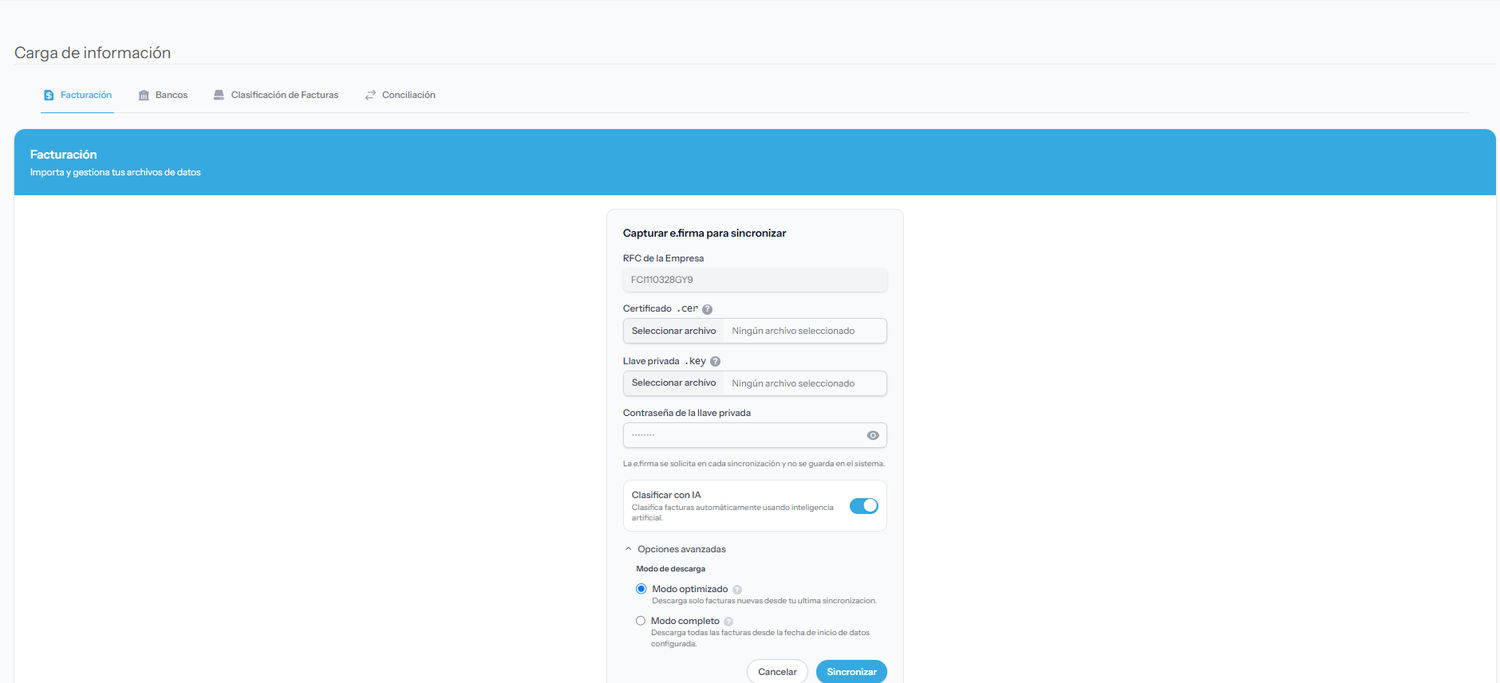This screenshot has height=683, width=1500.
Task: Open the Facturación tab
Action: coord(77,95)
